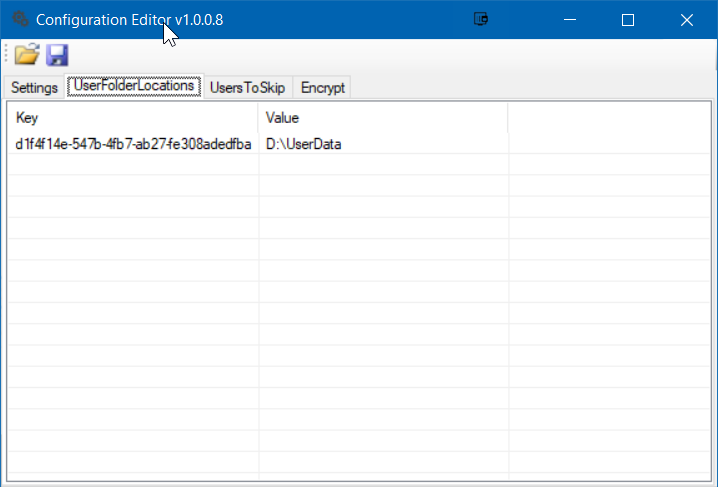Click the gear app icon in title bar
The height and width of the screenshot is (487, 718).
(x=20, y=19)
